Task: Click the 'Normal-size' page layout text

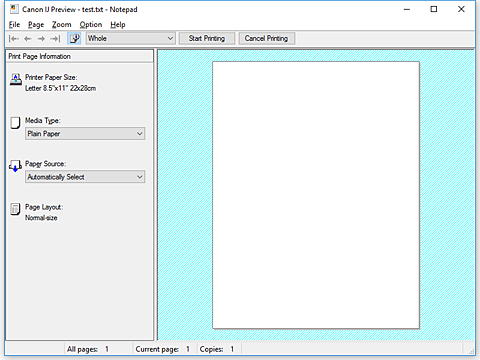Action: click(41, 218)
